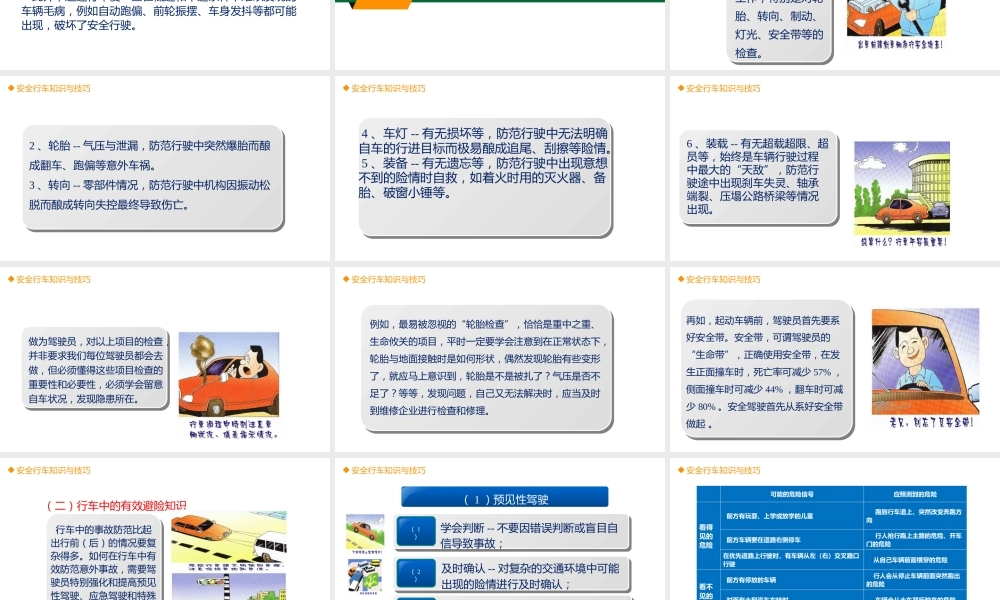
Task: Click the mechanic with wrench cartoon at top right
Action: 895,18
